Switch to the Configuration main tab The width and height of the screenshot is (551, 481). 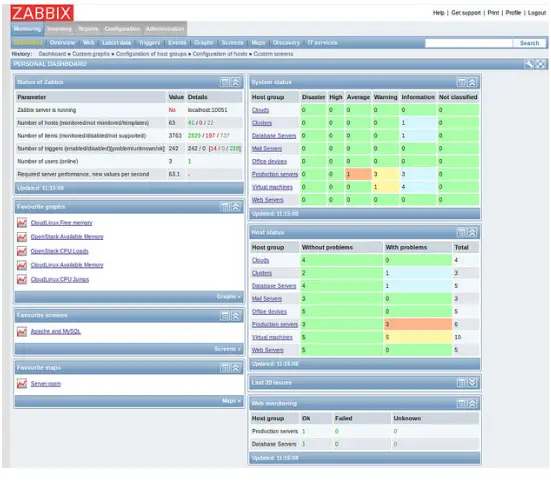coord(122,29)
